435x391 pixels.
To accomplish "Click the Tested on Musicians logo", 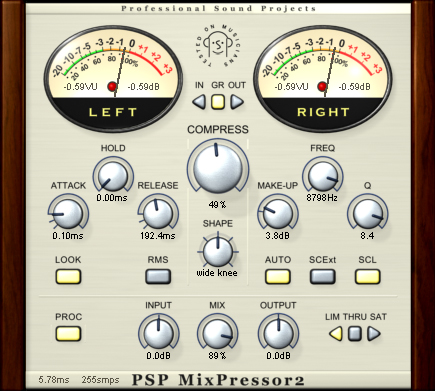I will pos(218,47).
